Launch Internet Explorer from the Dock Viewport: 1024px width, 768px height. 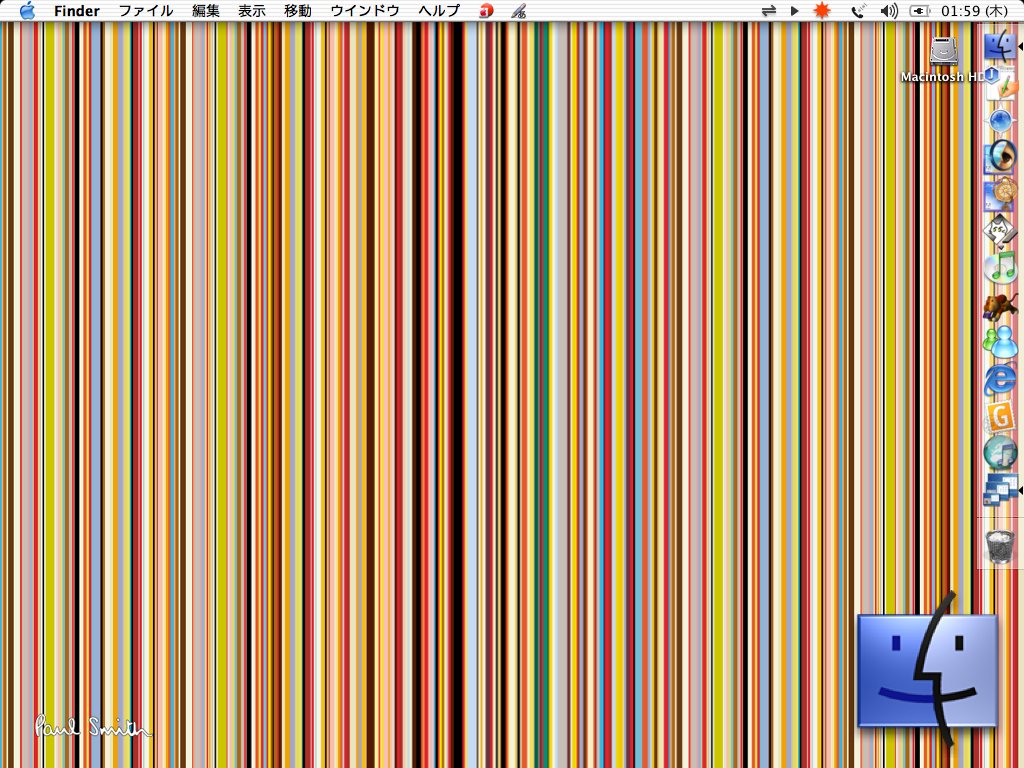(1000, 380)
